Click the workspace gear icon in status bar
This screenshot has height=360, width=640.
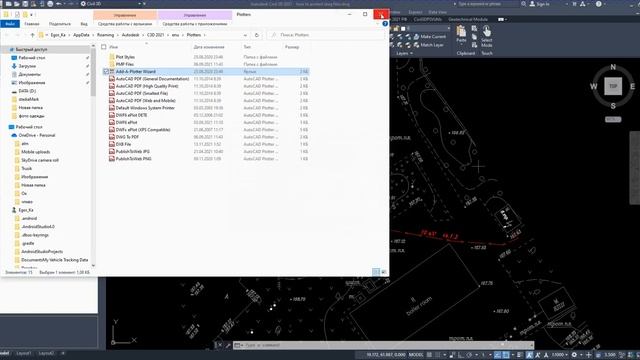(x=574, y=355)
